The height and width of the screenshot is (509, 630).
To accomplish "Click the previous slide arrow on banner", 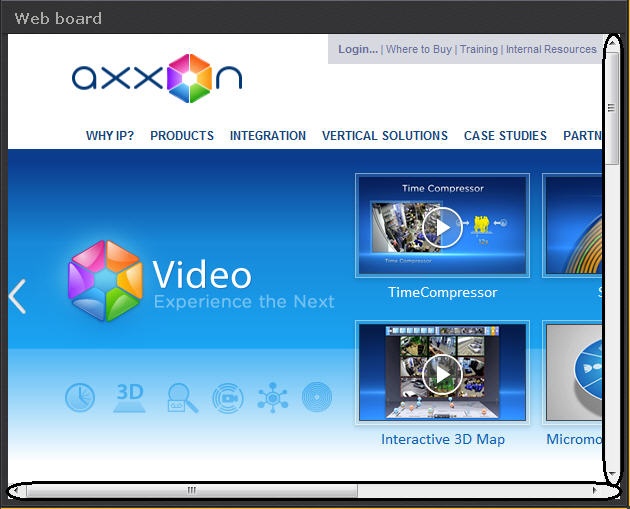I will [18, 296].
